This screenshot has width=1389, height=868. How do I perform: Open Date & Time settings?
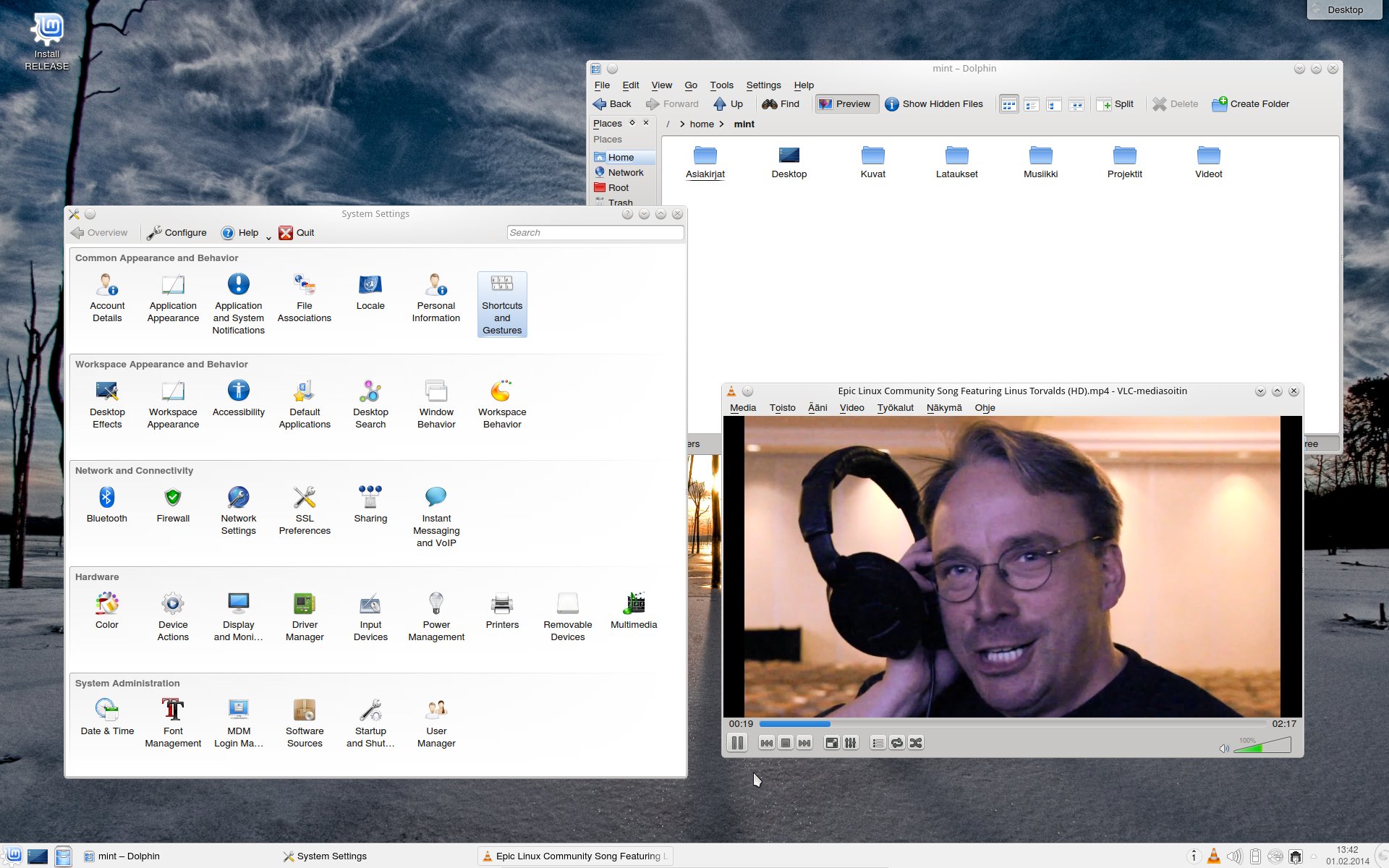[x=107, y=718]
